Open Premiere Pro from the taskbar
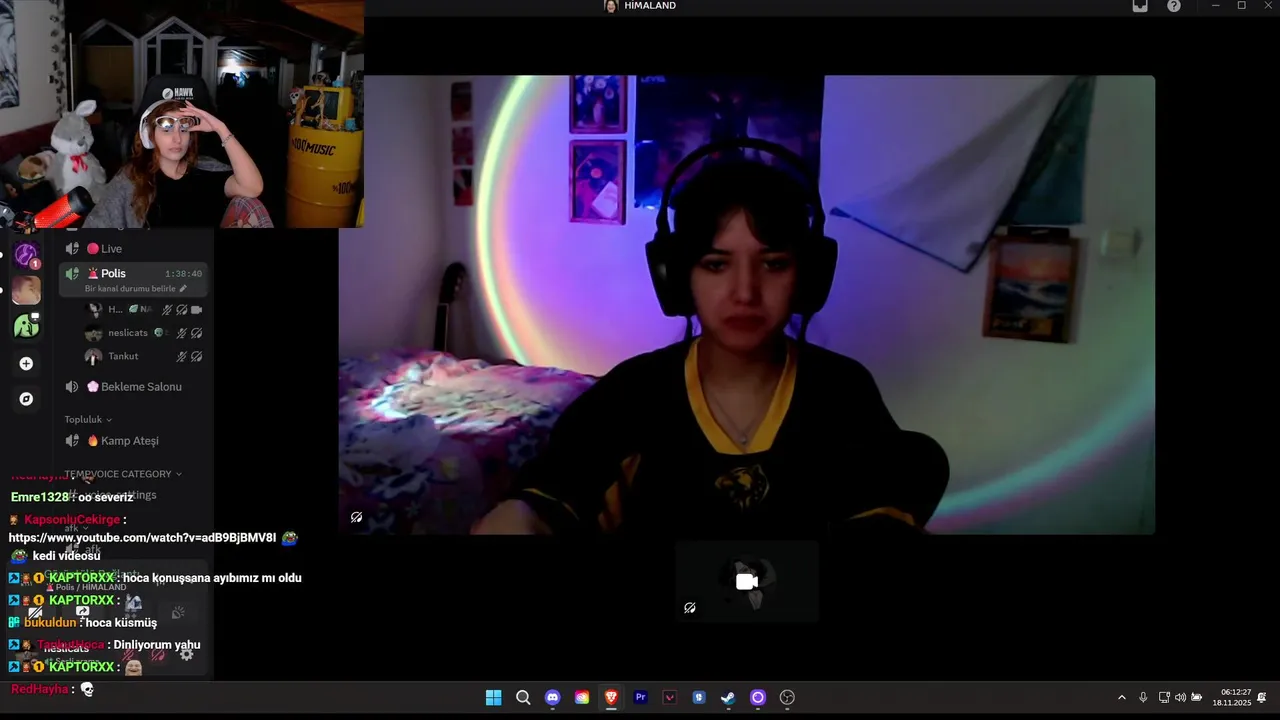 pyautogui.click(x=641, y=698)
